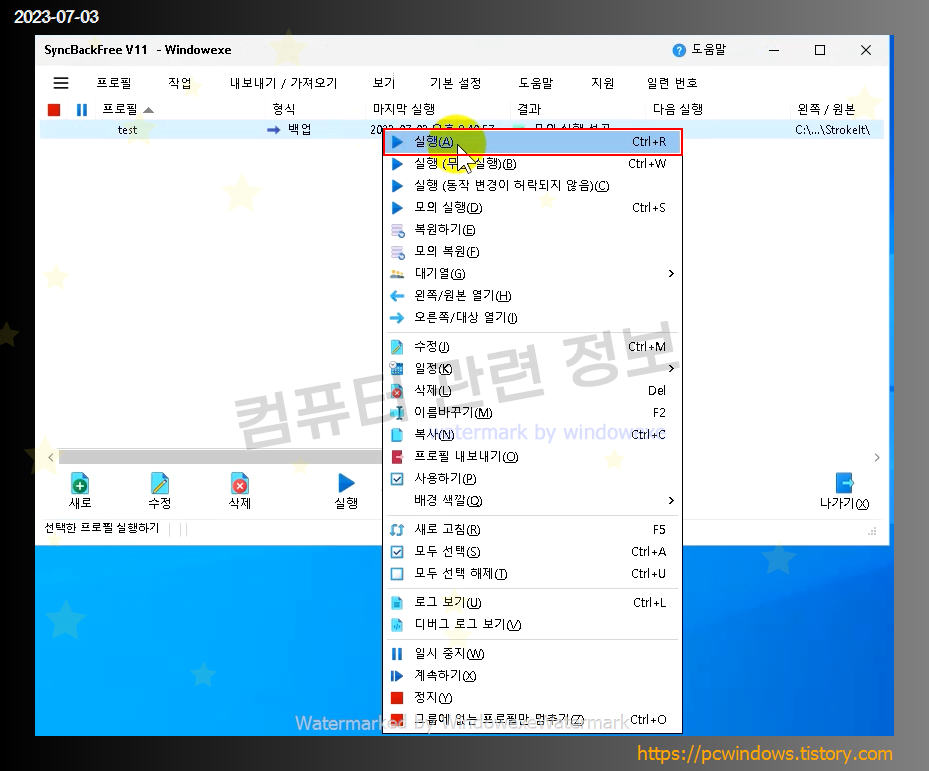Open 내보내기 / 가져오기 menu
929x771 pixels.
click(283, 83)
